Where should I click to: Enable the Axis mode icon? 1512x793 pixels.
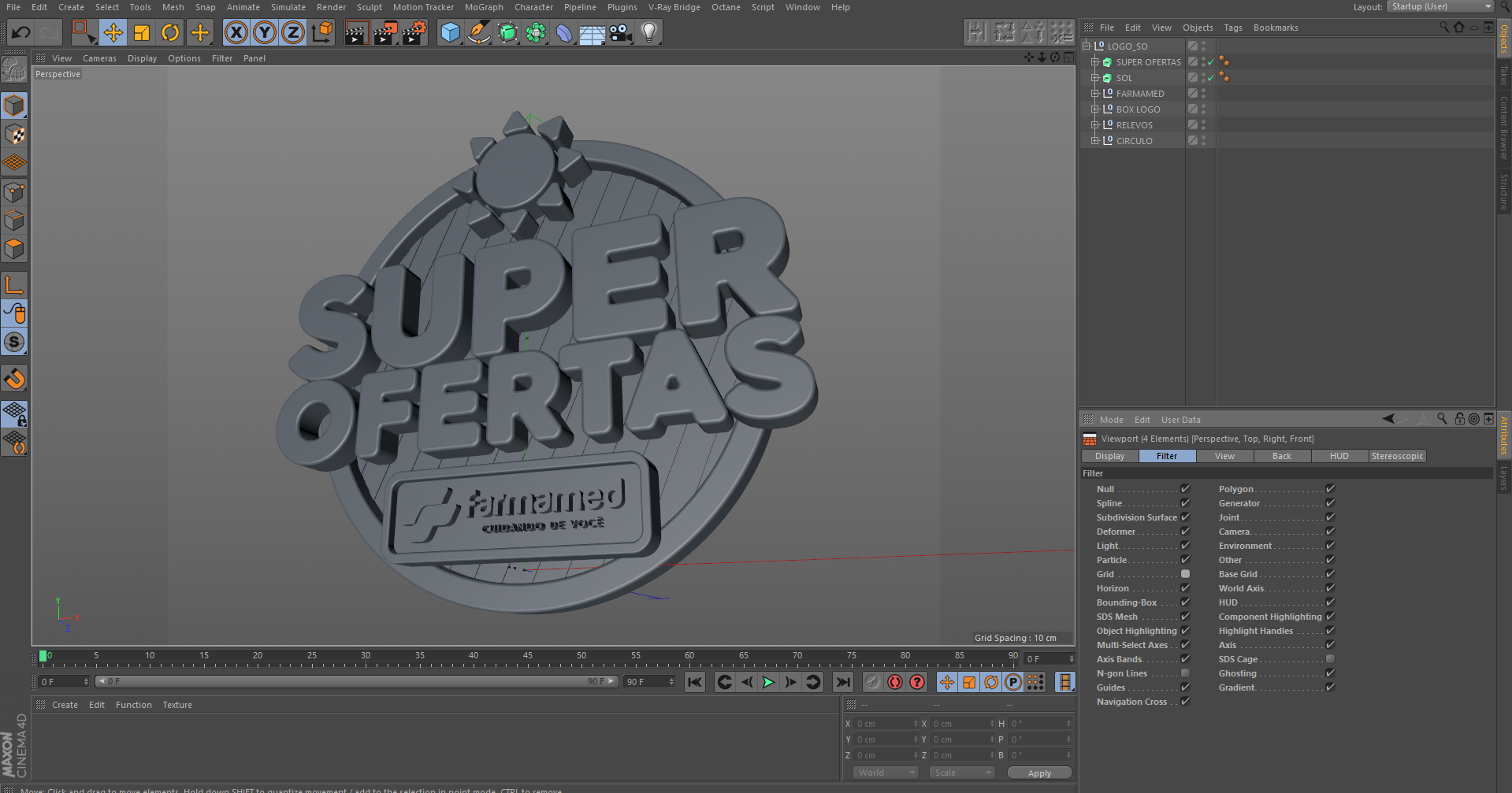click(x=14, y=284)
